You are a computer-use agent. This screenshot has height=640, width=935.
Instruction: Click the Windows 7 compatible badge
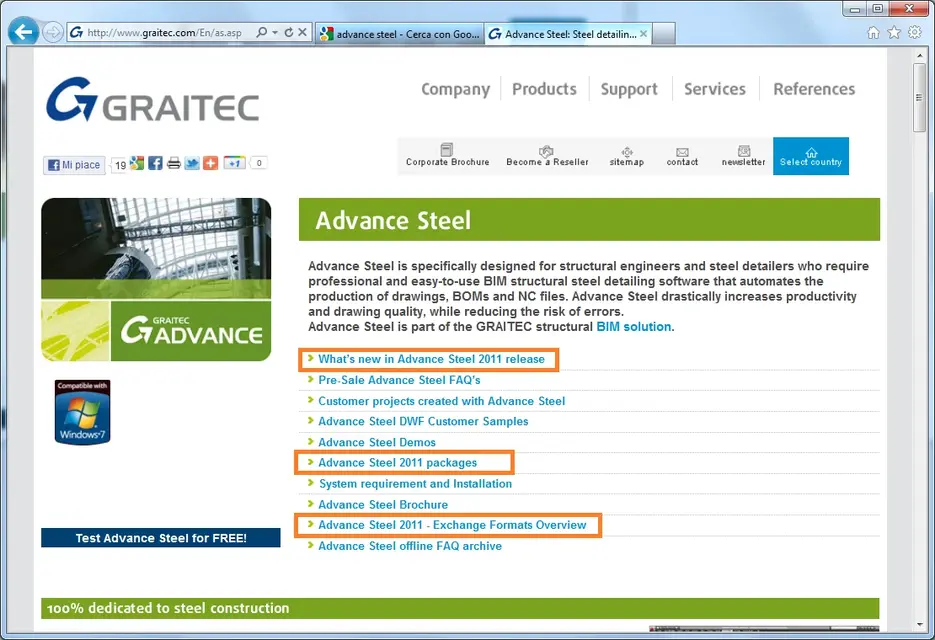[x=82, y=410]
